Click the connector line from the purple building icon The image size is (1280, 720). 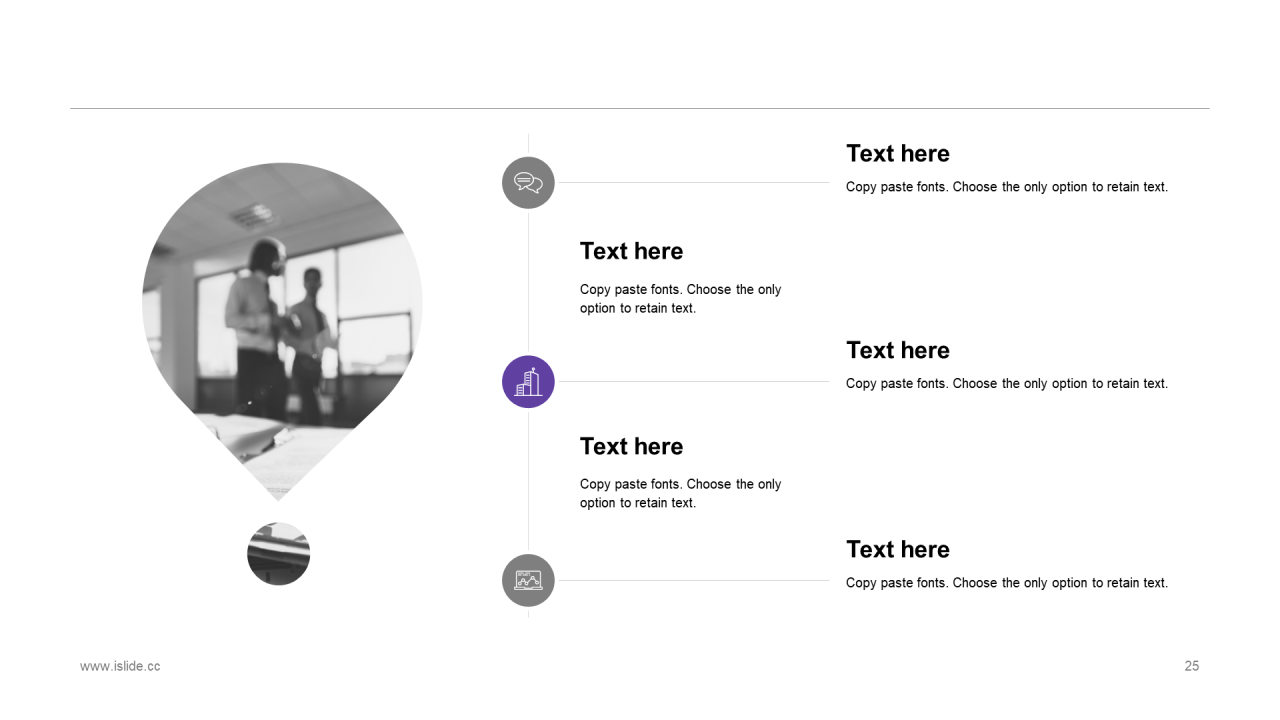pyautogui.click(x=693, y=381)
